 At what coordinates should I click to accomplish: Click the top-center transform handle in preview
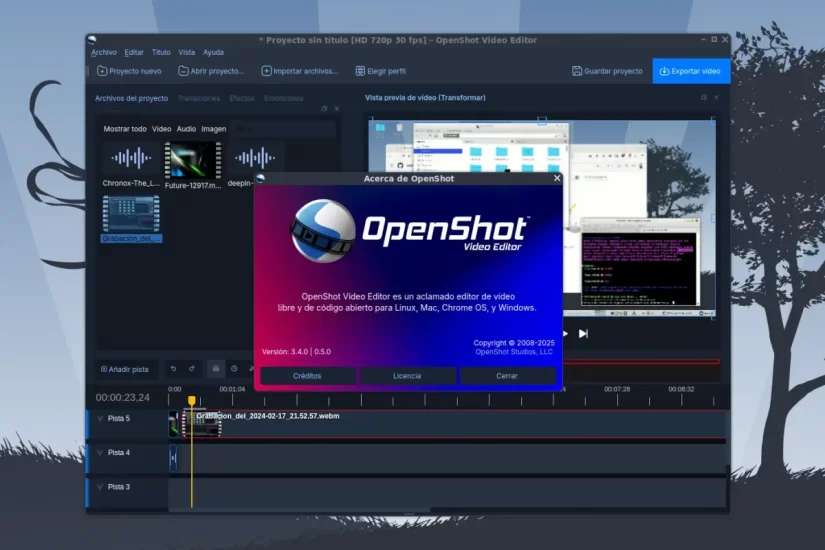[x=542, y=120]
